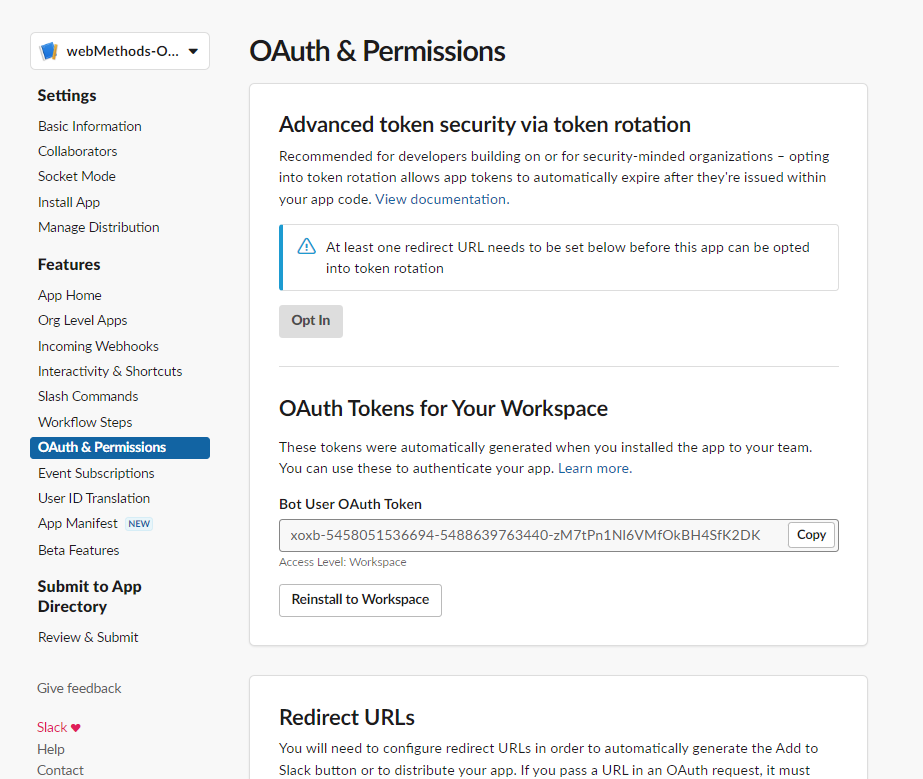The height and width of the screenshot is (779, 923).
Task: Select Incoming Webhooks in sidebar
Action: pos(98,346)
